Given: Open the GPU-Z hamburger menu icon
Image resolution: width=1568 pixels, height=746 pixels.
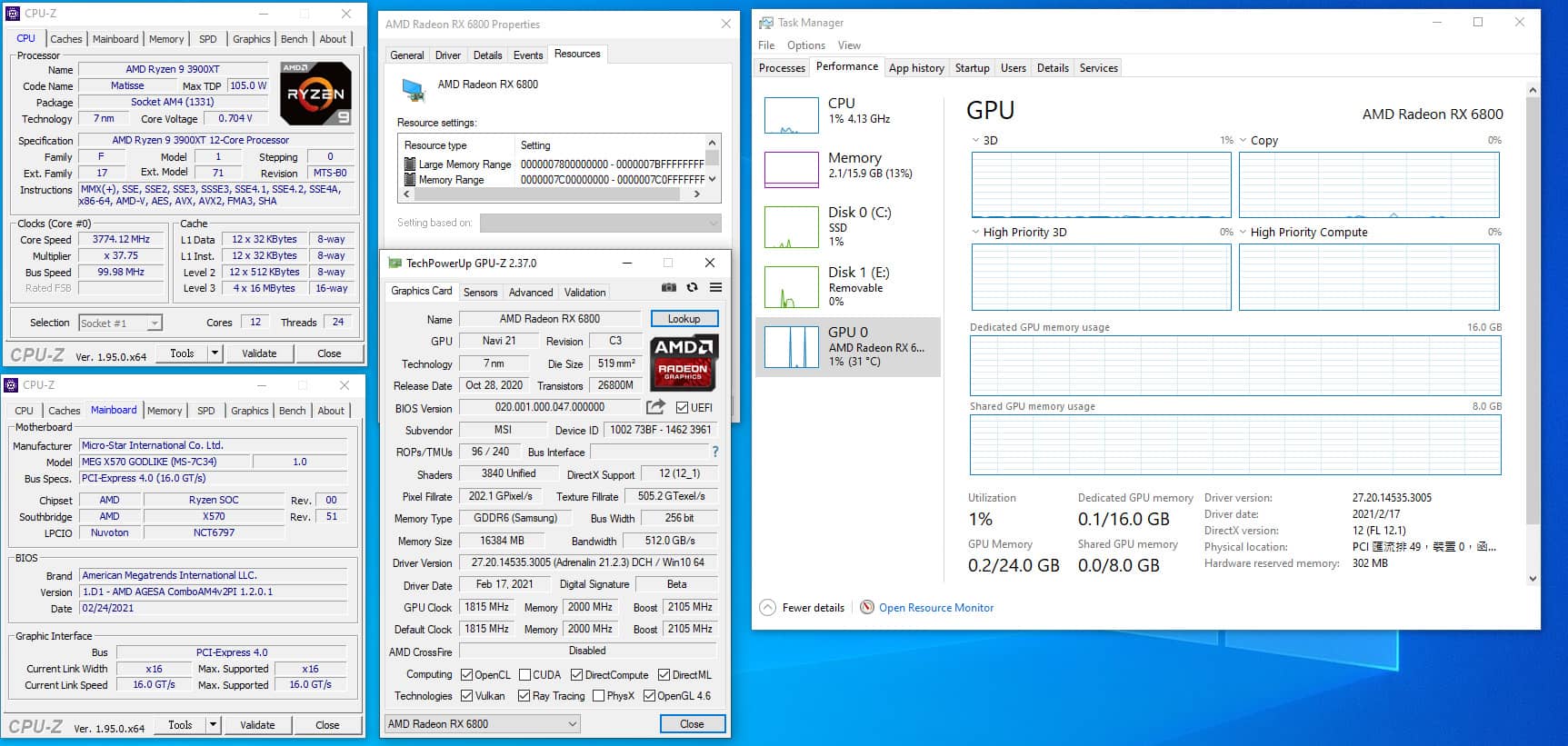Looking at the screenshot, I should (715, 287).
